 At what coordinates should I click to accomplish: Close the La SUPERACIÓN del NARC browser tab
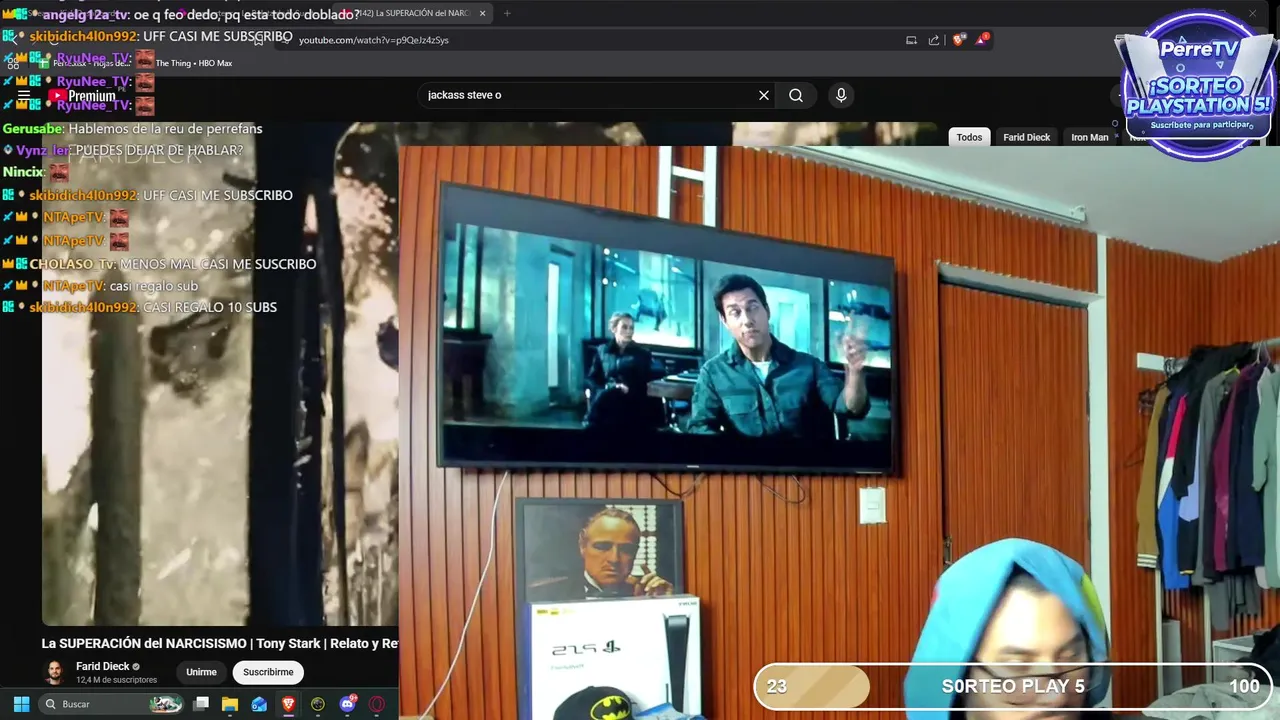(482, 13)
